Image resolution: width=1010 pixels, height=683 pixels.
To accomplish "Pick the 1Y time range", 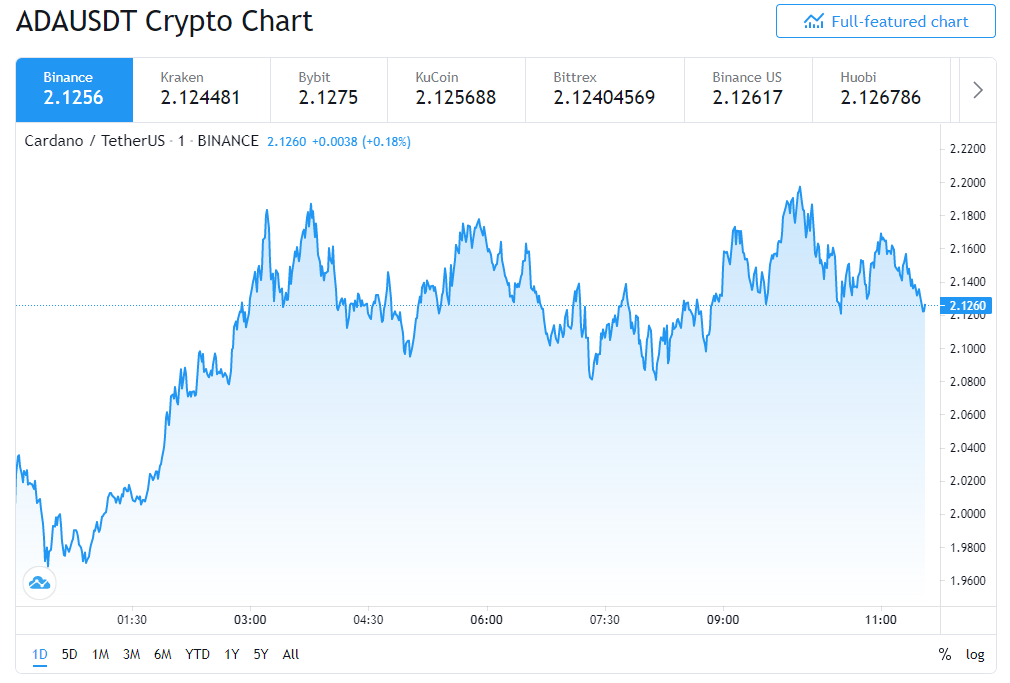I will pos(231,655).
